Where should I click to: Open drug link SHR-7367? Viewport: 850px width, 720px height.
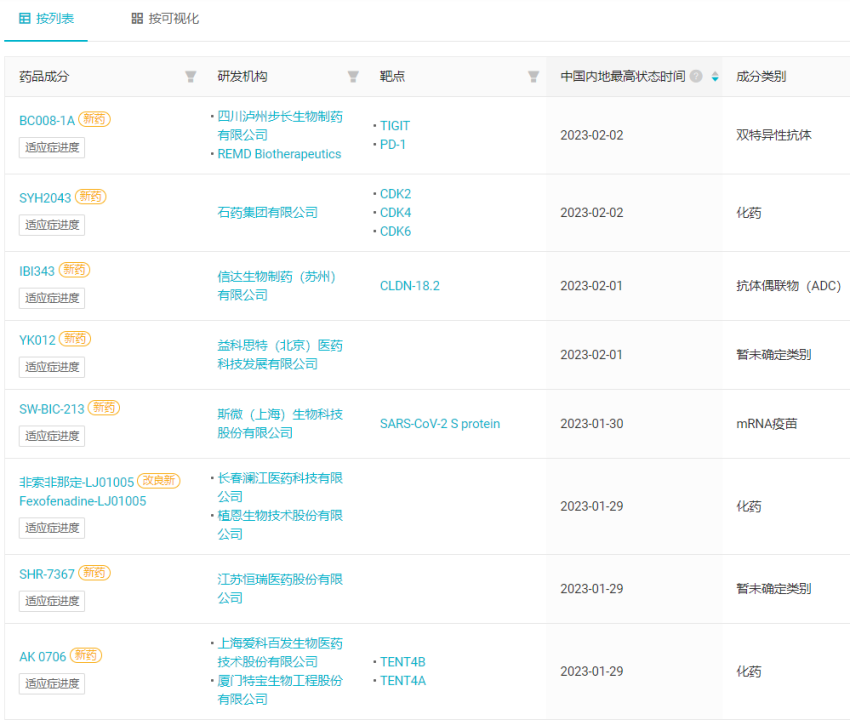46,574
